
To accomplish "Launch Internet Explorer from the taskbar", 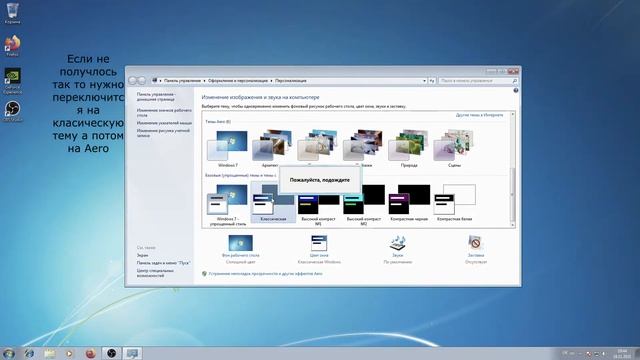I will (x=29, y=353).
